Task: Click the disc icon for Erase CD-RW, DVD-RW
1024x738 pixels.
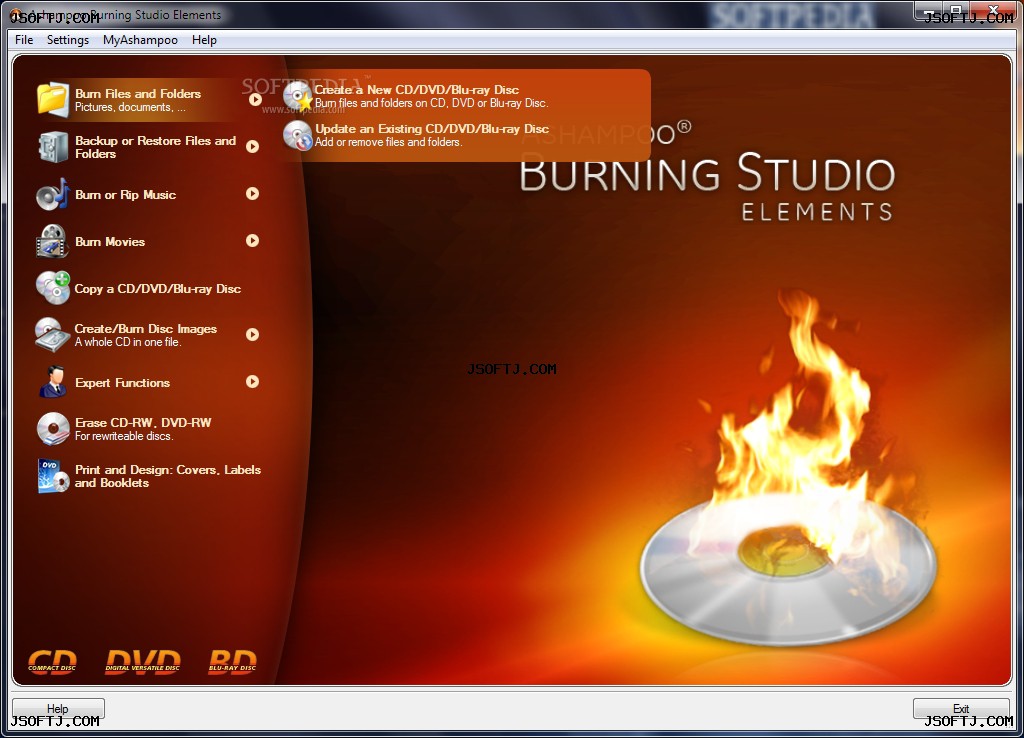Action: [53, 429]
